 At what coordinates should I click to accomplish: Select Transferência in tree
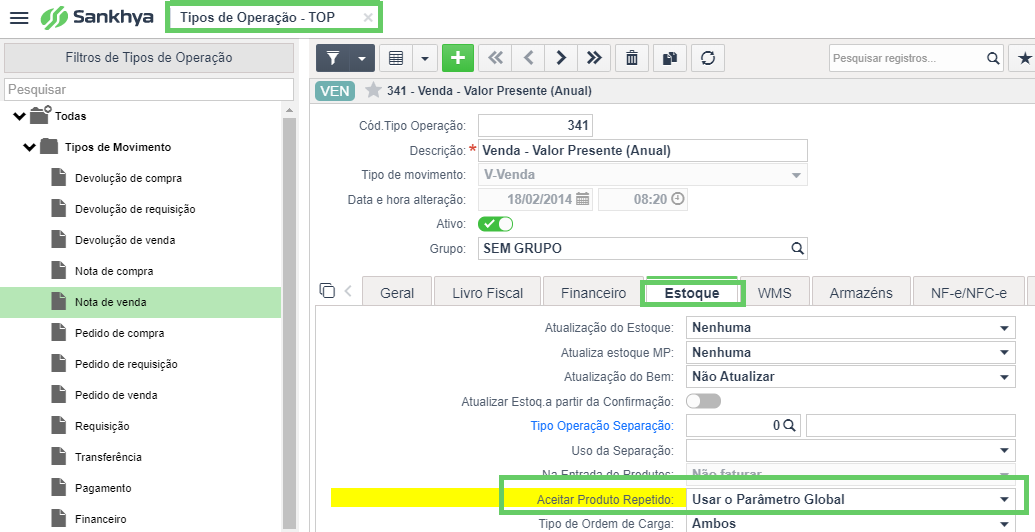(x=108, y=457)
